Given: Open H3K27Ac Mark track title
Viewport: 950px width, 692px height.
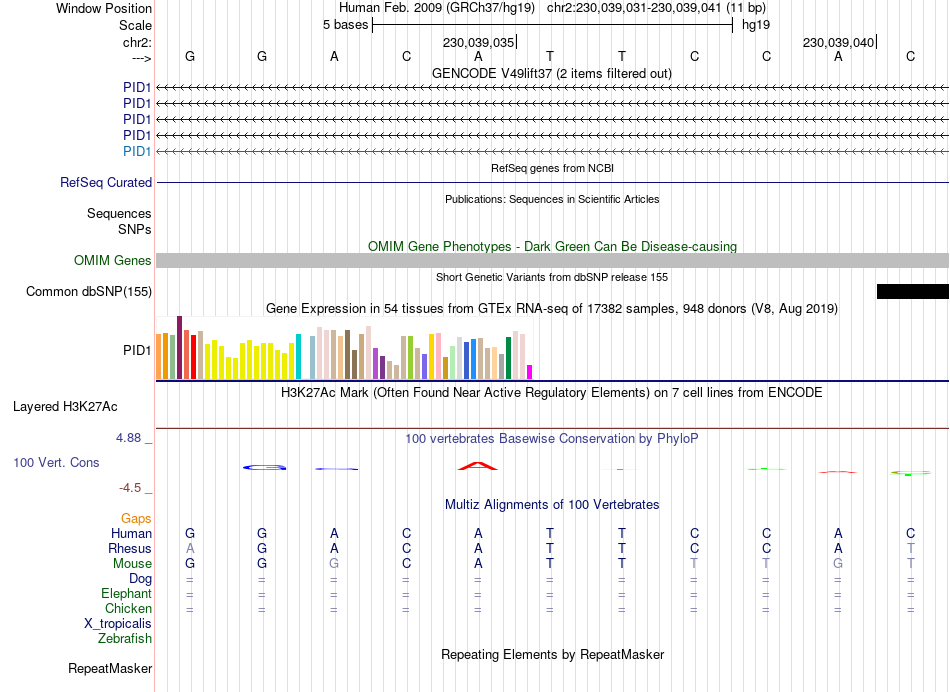Looking at the screenshot, I should point(551,393).
